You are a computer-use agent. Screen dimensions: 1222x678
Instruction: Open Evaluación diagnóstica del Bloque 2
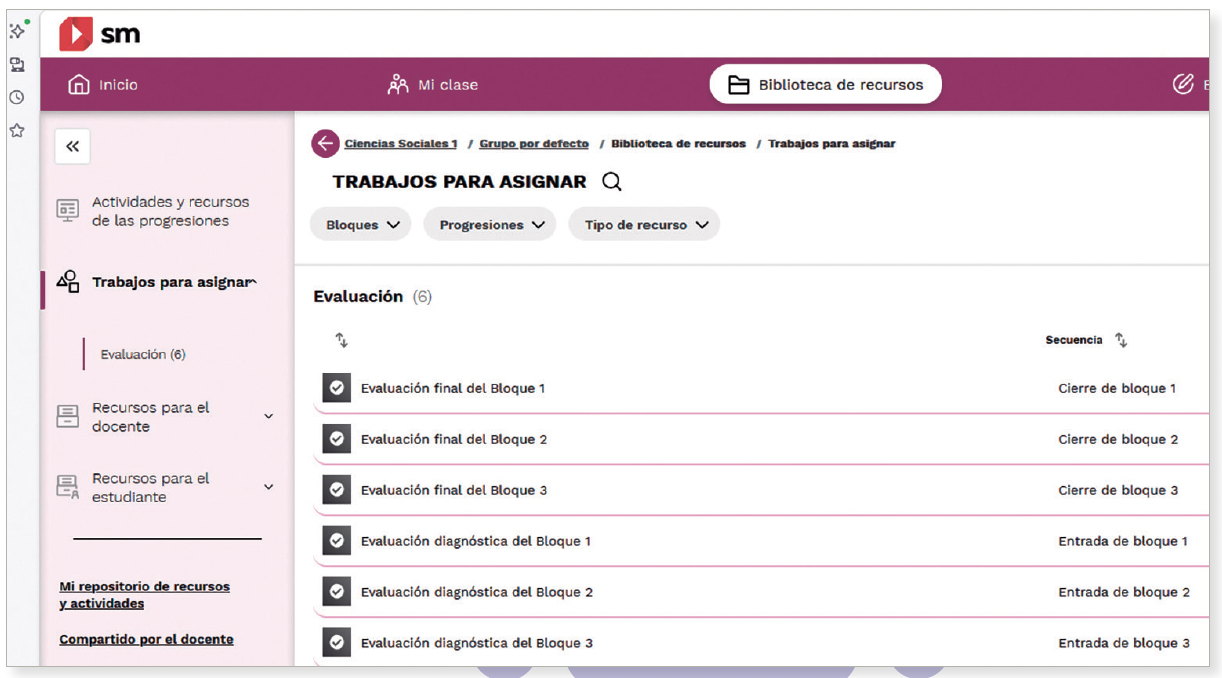[x=477, y=592]
